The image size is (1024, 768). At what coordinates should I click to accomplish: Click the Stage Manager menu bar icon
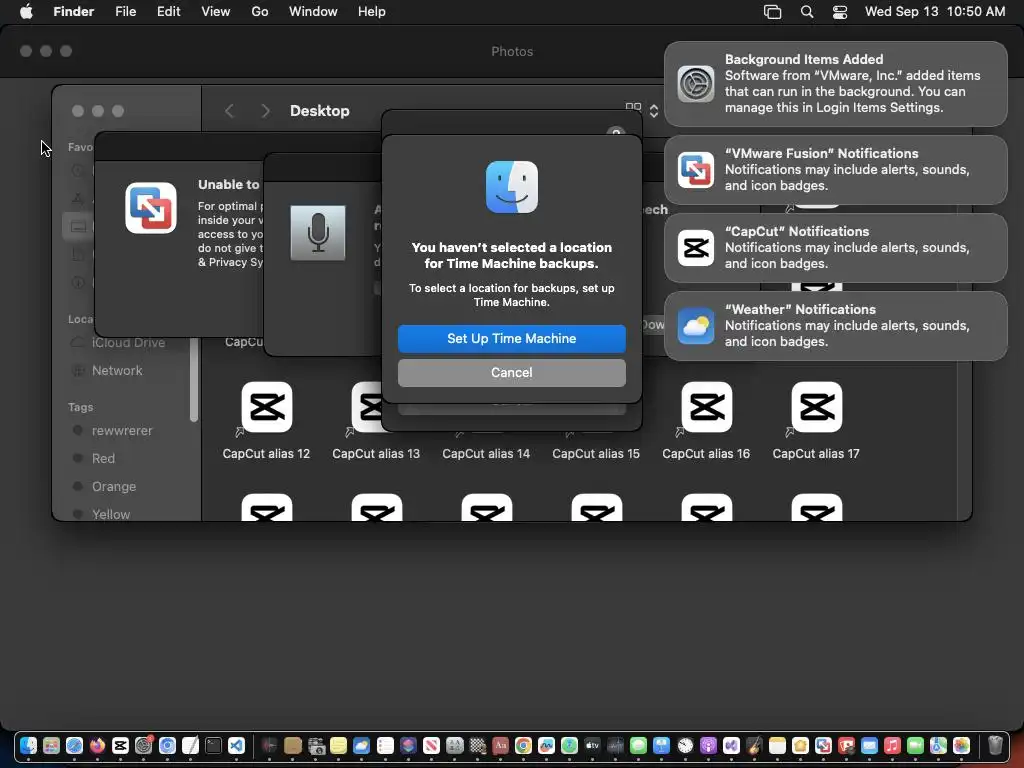click(x=773, y=12)
